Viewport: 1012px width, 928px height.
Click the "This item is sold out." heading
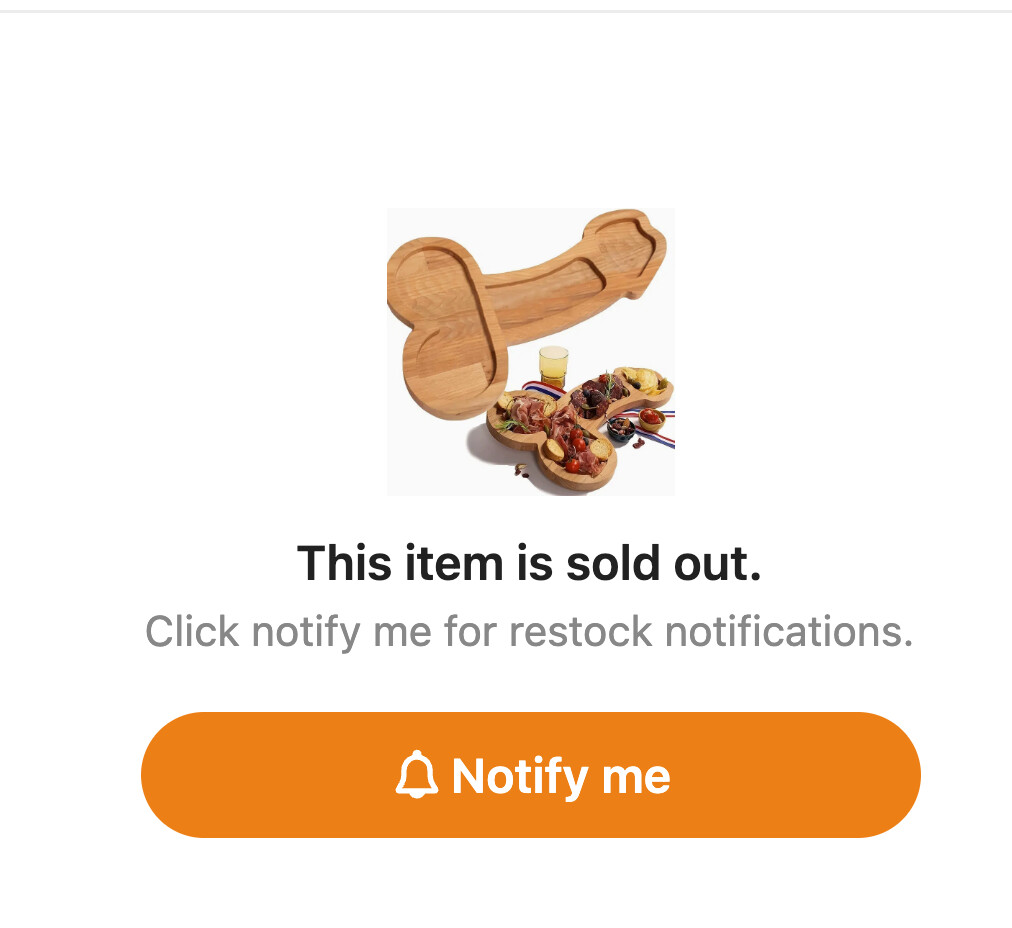(529, 563)
